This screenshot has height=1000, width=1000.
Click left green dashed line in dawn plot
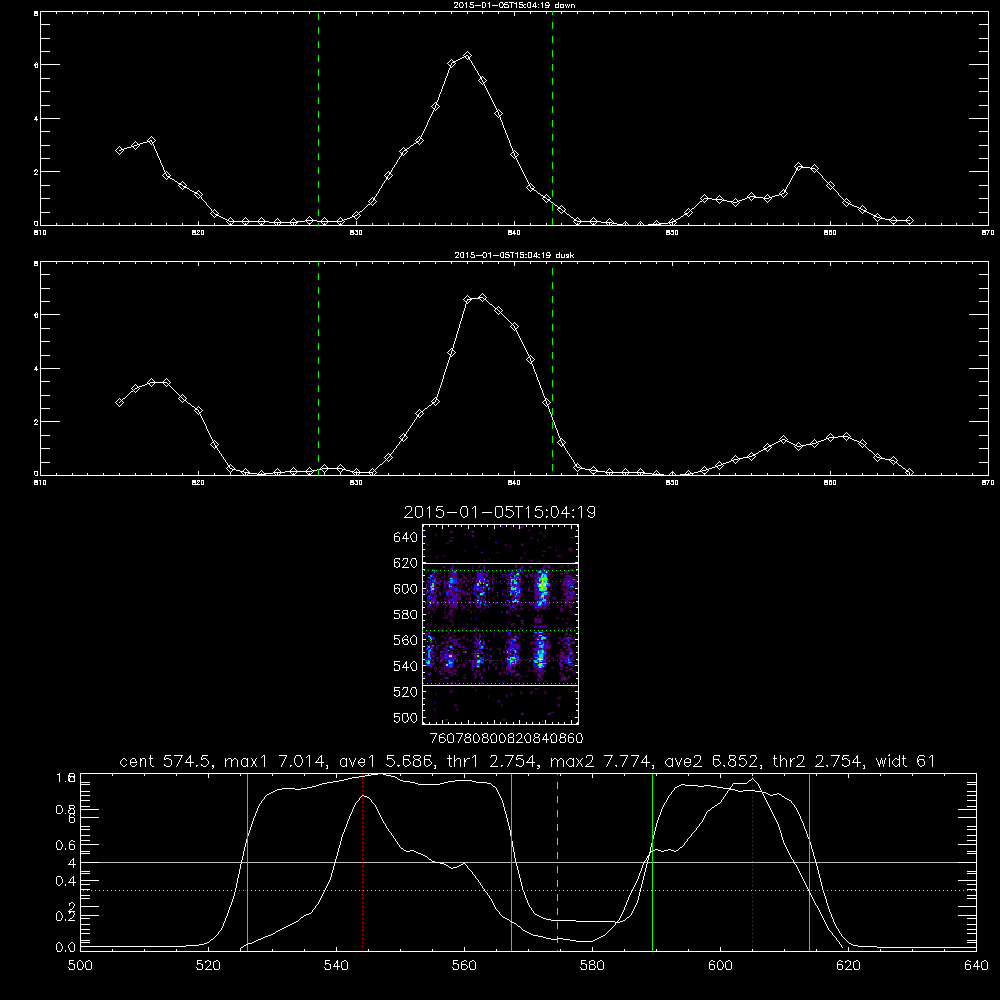click(318, 119)
